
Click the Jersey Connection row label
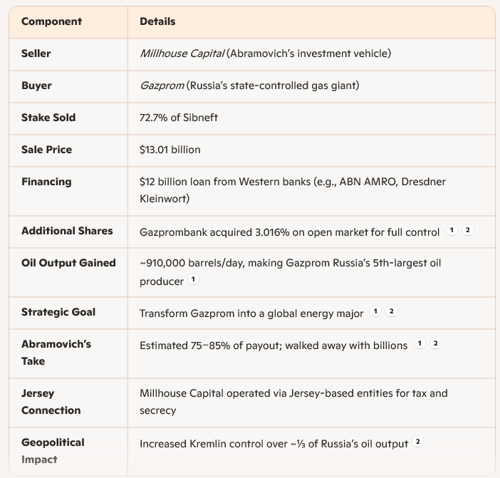pos(51,402)
